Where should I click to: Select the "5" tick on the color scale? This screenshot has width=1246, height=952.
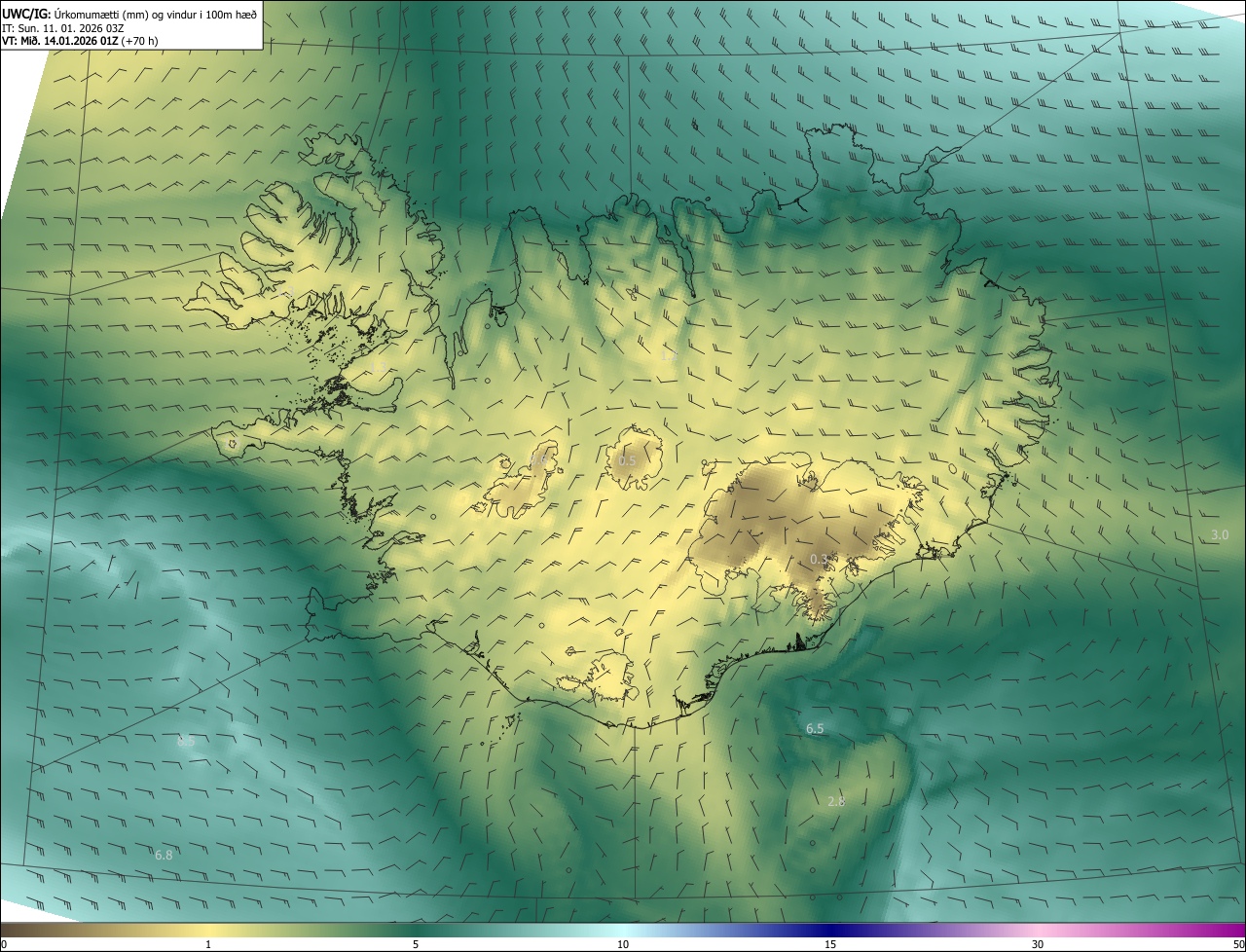[416, 944]
